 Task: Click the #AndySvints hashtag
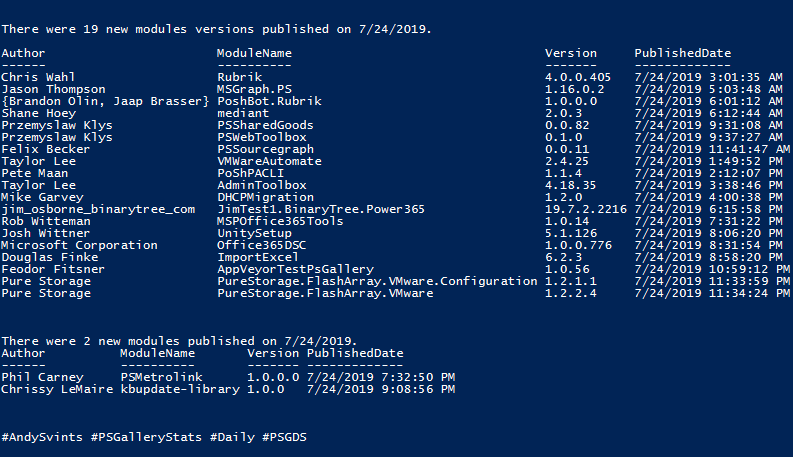(x=42, y=437)
